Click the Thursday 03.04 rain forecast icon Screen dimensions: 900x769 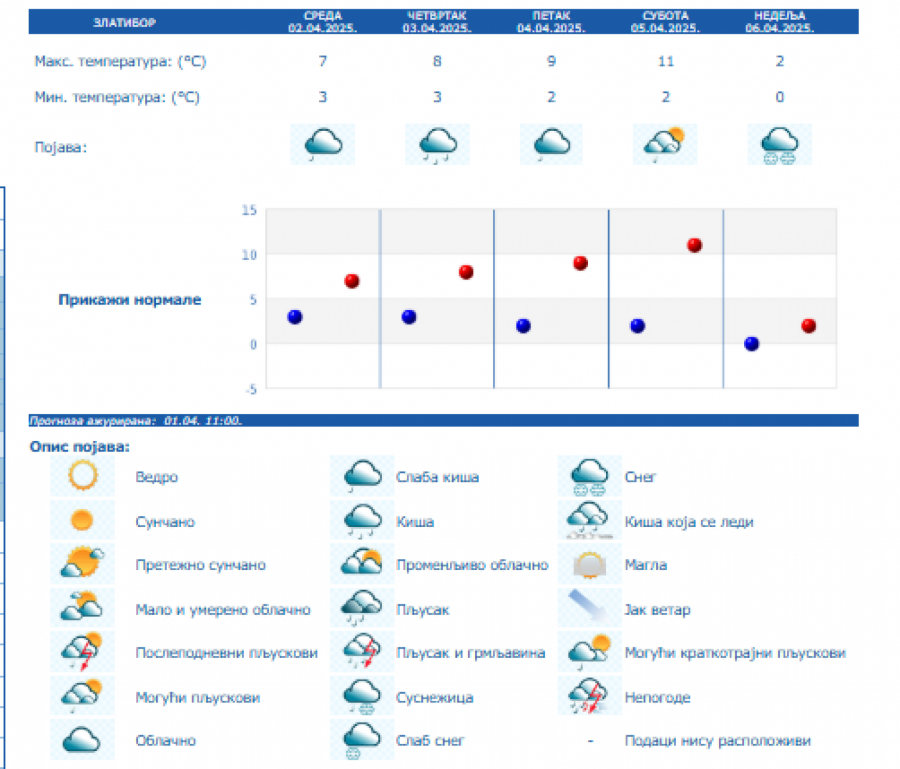(x=437, y=145)
